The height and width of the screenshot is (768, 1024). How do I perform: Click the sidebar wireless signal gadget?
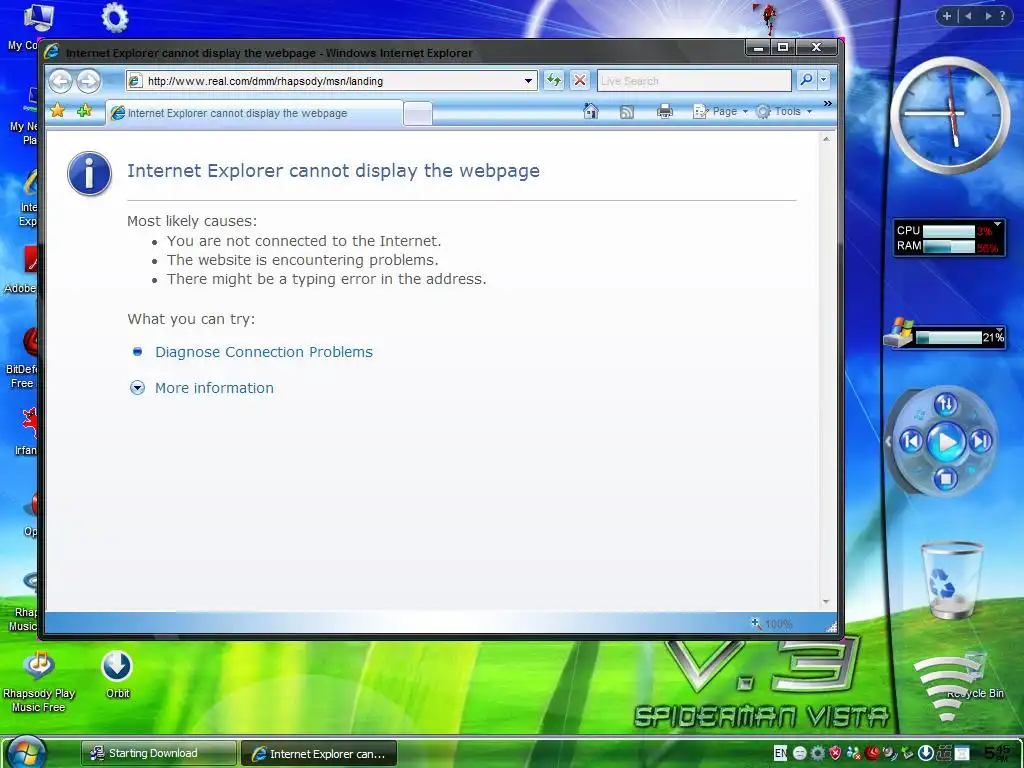(x=946, y=689)
